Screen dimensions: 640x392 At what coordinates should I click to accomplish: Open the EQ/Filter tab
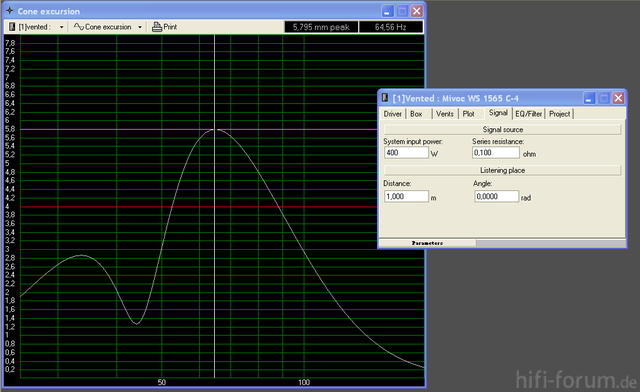coord(529,114)
